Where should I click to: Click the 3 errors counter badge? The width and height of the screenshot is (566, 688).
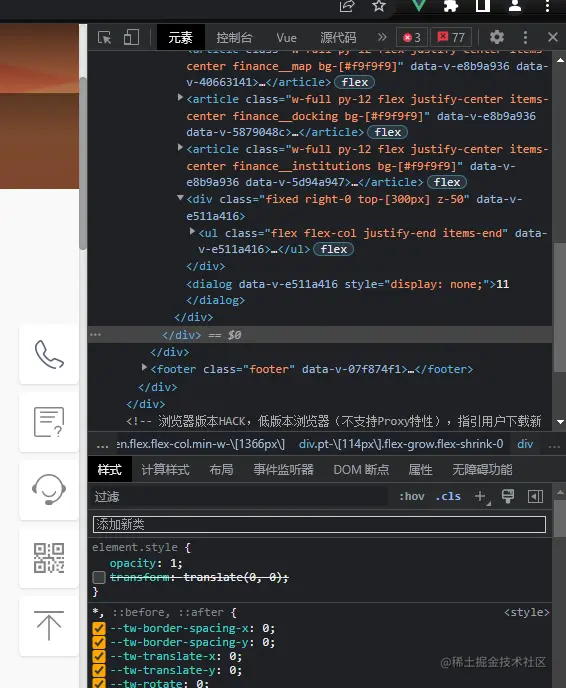tap(412, 38)
